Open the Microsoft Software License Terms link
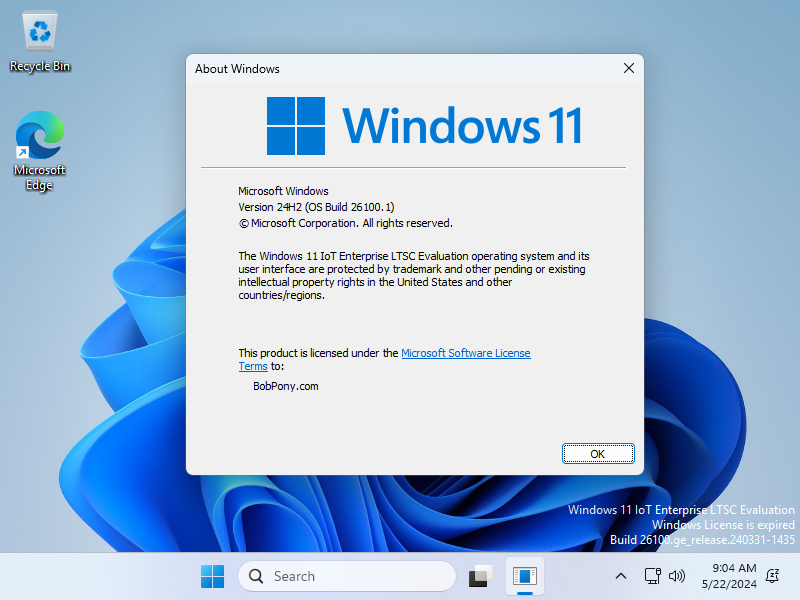800x600 pixels. 466,352
